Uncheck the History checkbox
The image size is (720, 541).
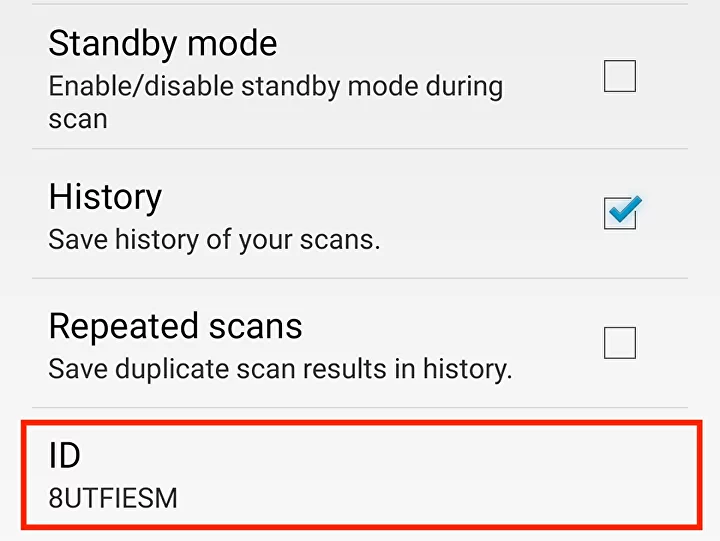coord(620,213)
